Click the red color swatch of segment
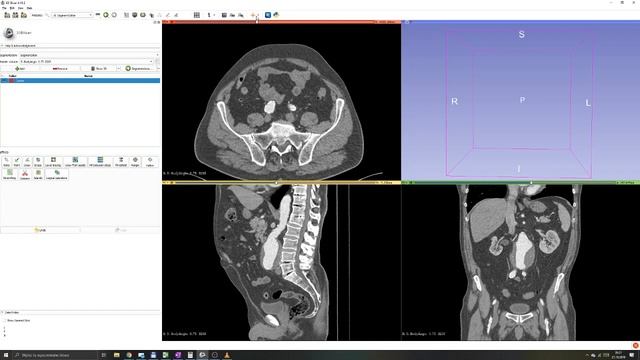640x360 pixels. pyautogui.click(x=12, y=80)
